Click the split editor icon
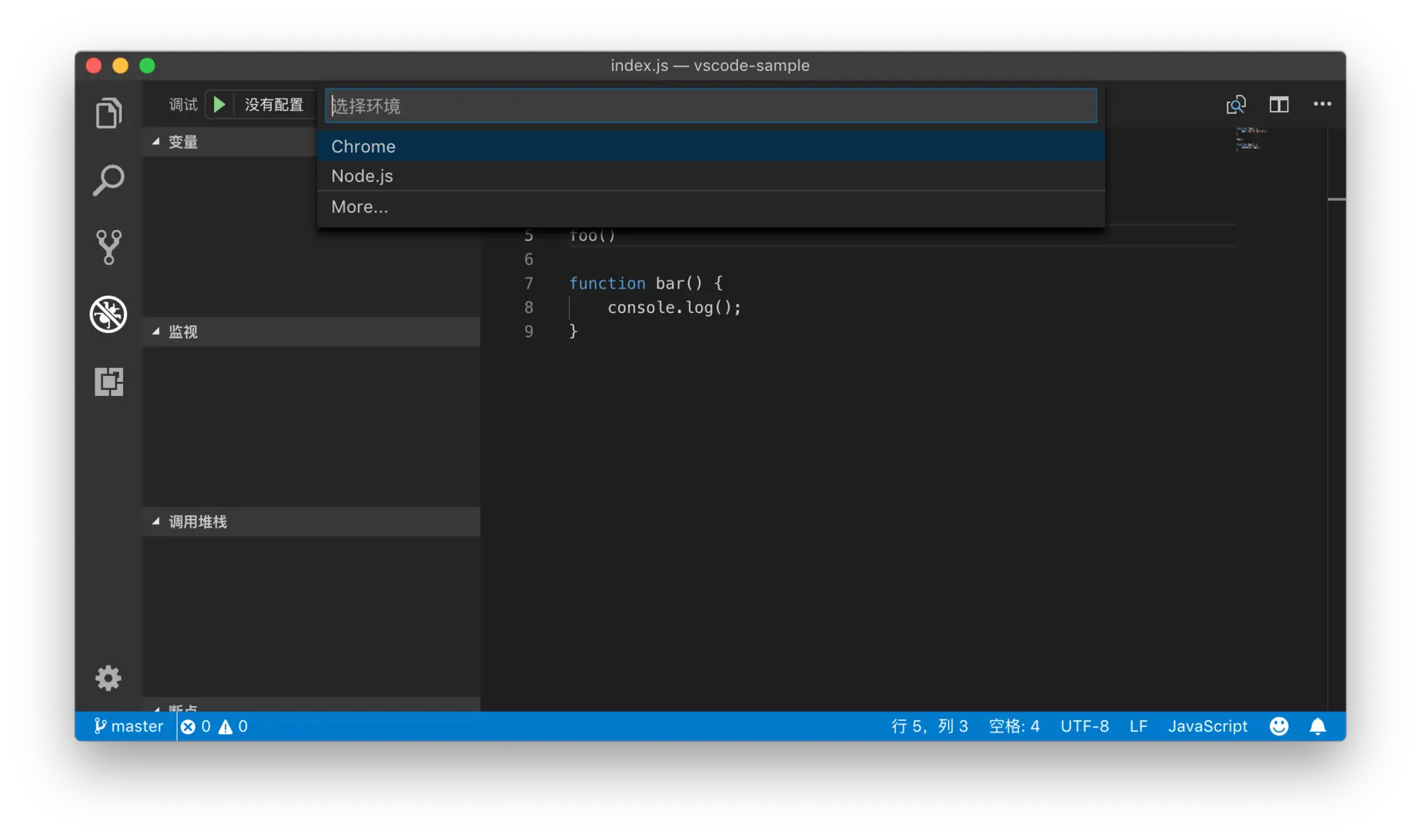 click(1278, 104)
